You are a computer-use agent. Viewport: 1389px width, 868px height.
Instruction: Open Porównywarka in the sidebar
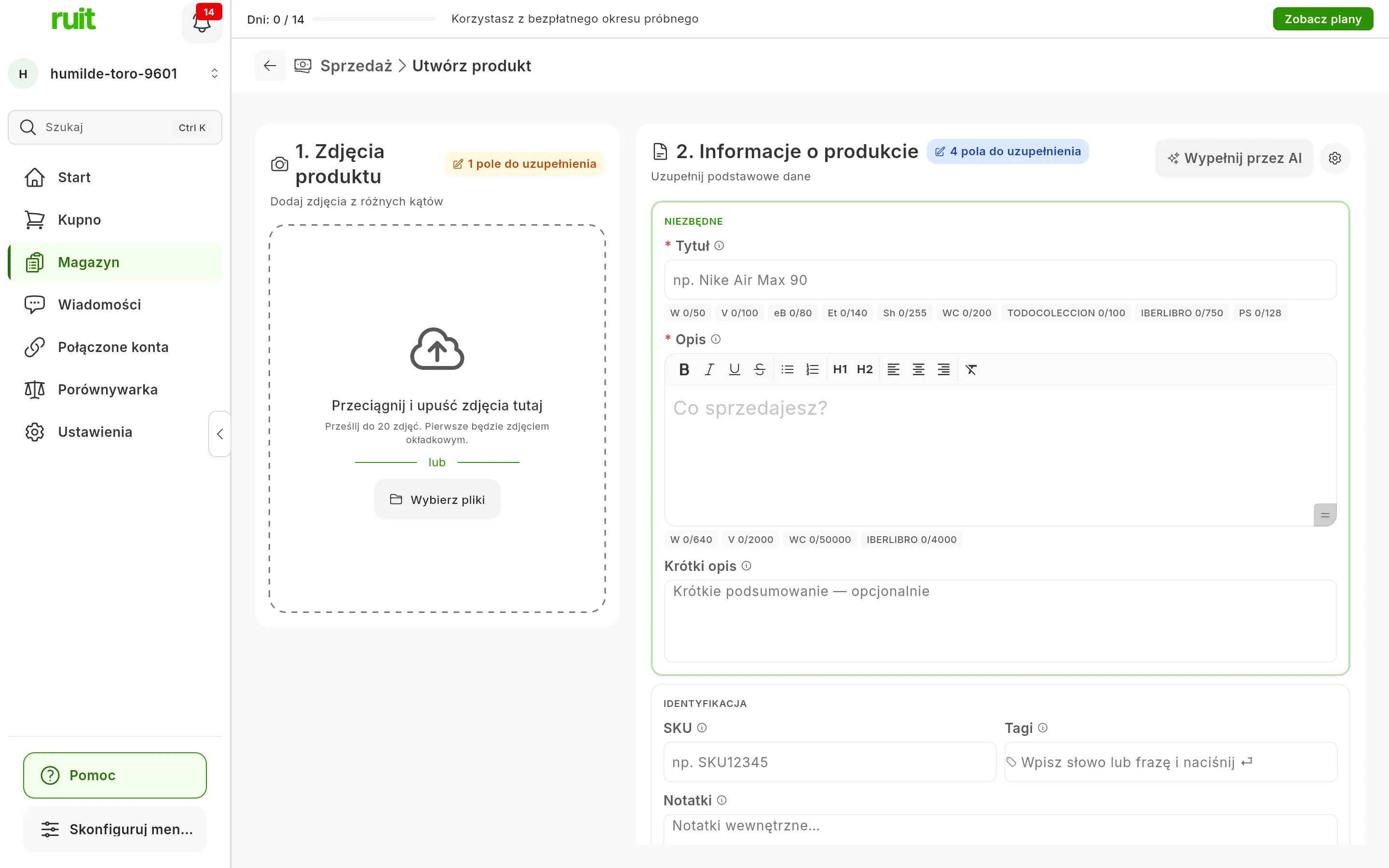[x=115, y=390]
